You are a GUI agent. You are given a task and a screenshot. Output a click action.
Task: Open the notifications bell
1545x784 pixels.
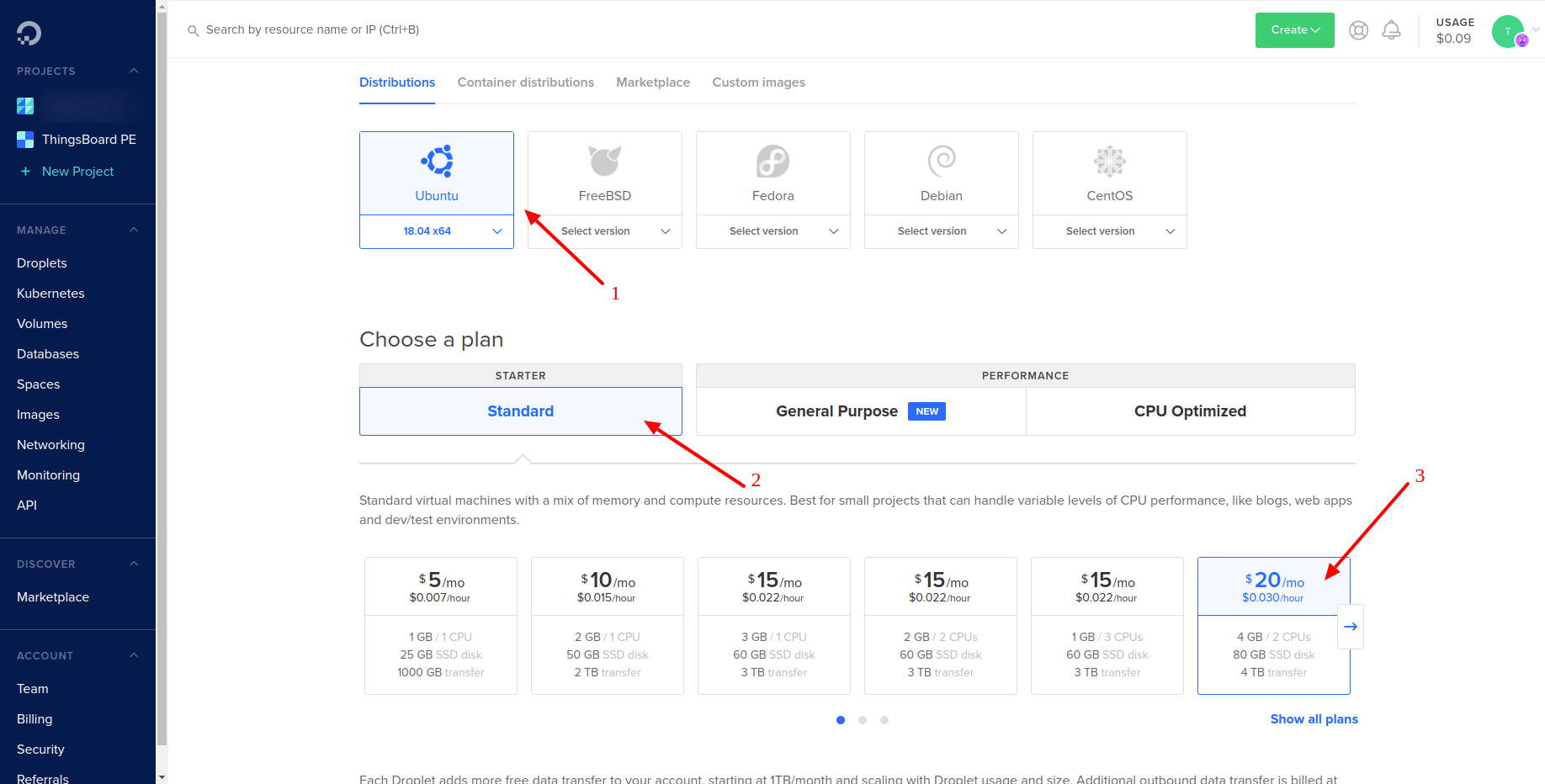tap(1392, 30)
